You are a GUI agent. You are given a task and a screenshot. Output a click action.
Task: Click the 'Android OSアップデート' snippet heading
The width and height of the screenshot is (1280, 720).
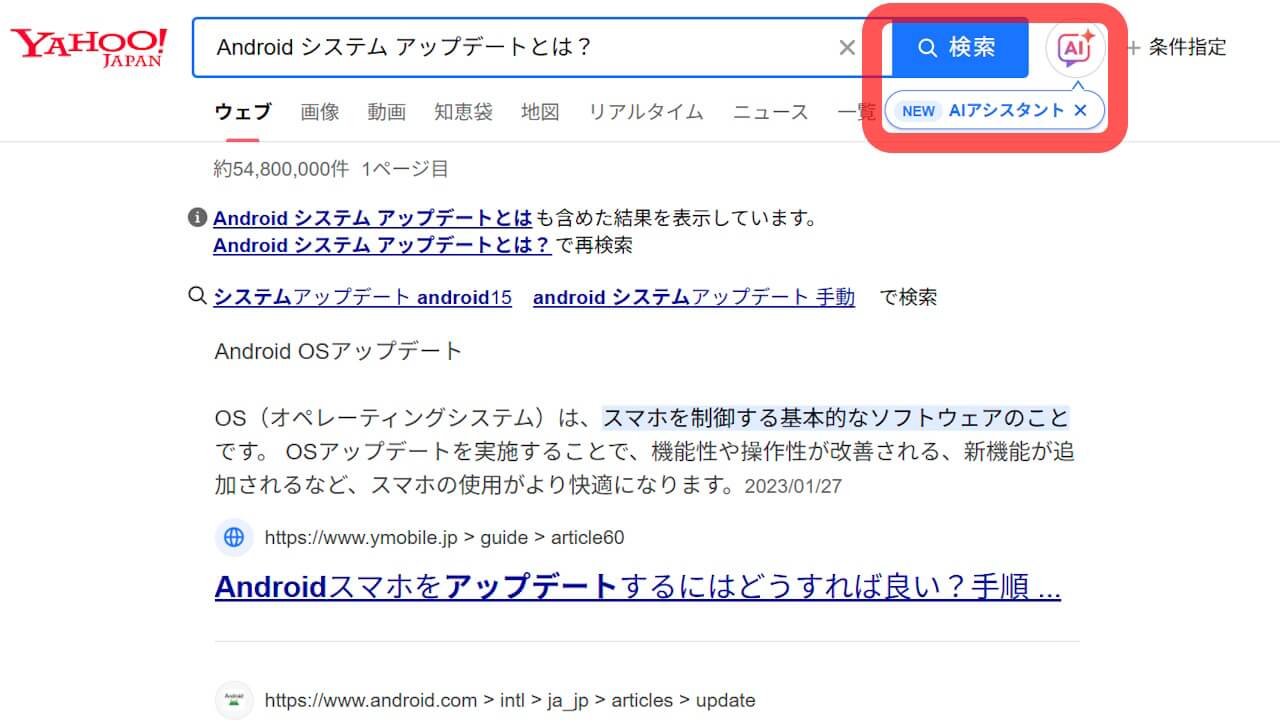click(338, 351)
